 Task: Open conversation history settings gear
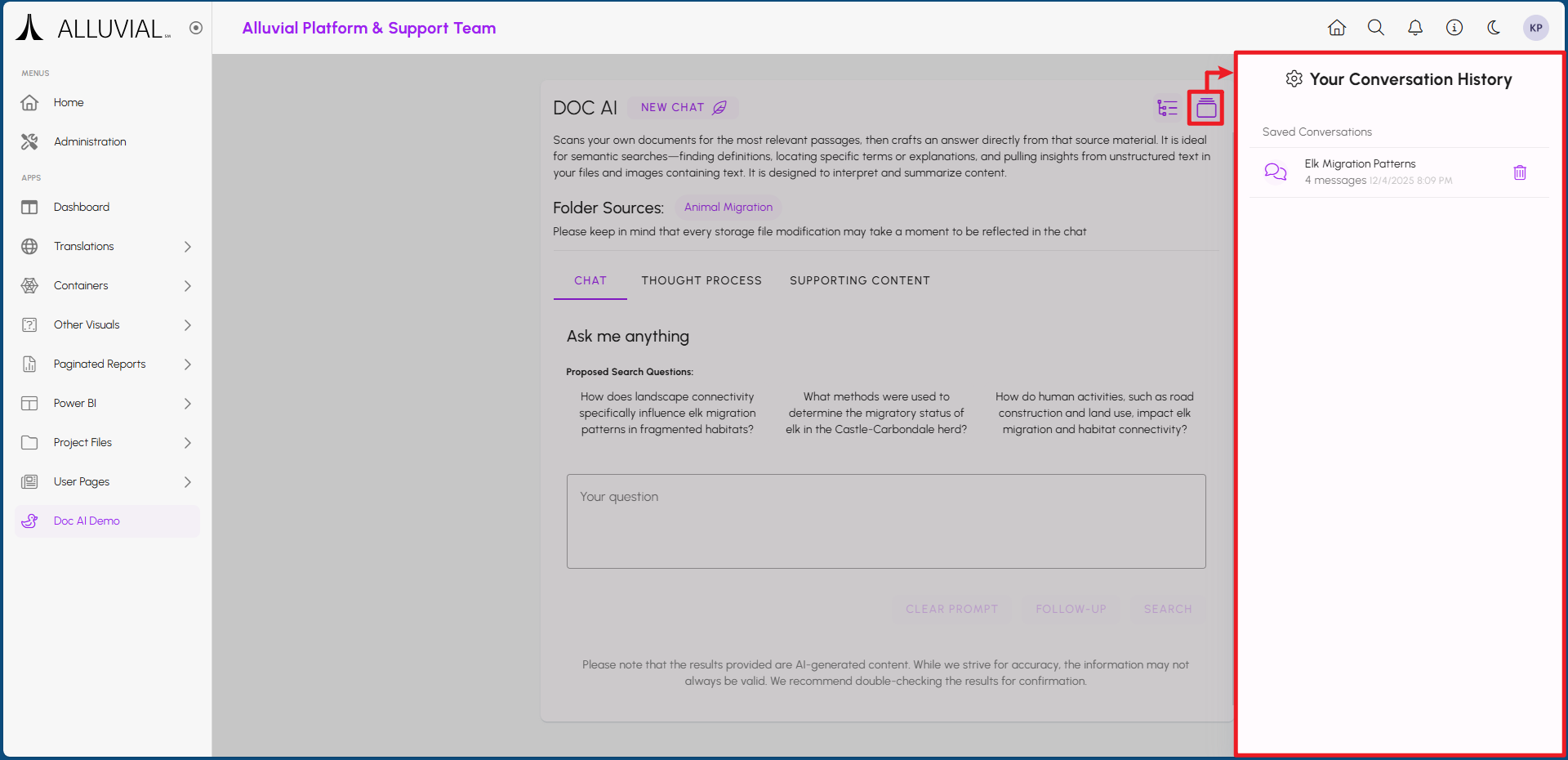click(1294, 79)
